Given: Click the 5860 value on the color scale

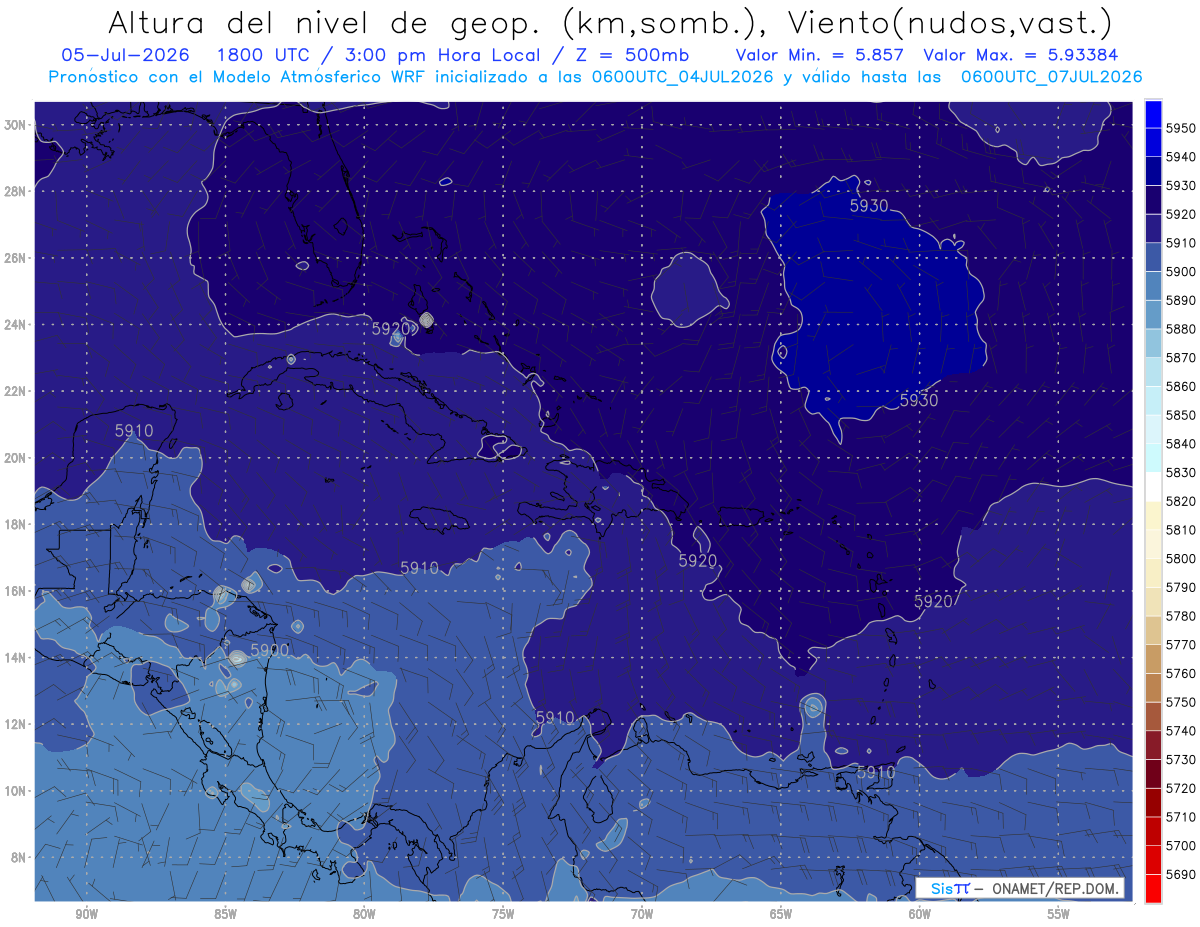Looking at the screenshot, I should (1181, 386).
